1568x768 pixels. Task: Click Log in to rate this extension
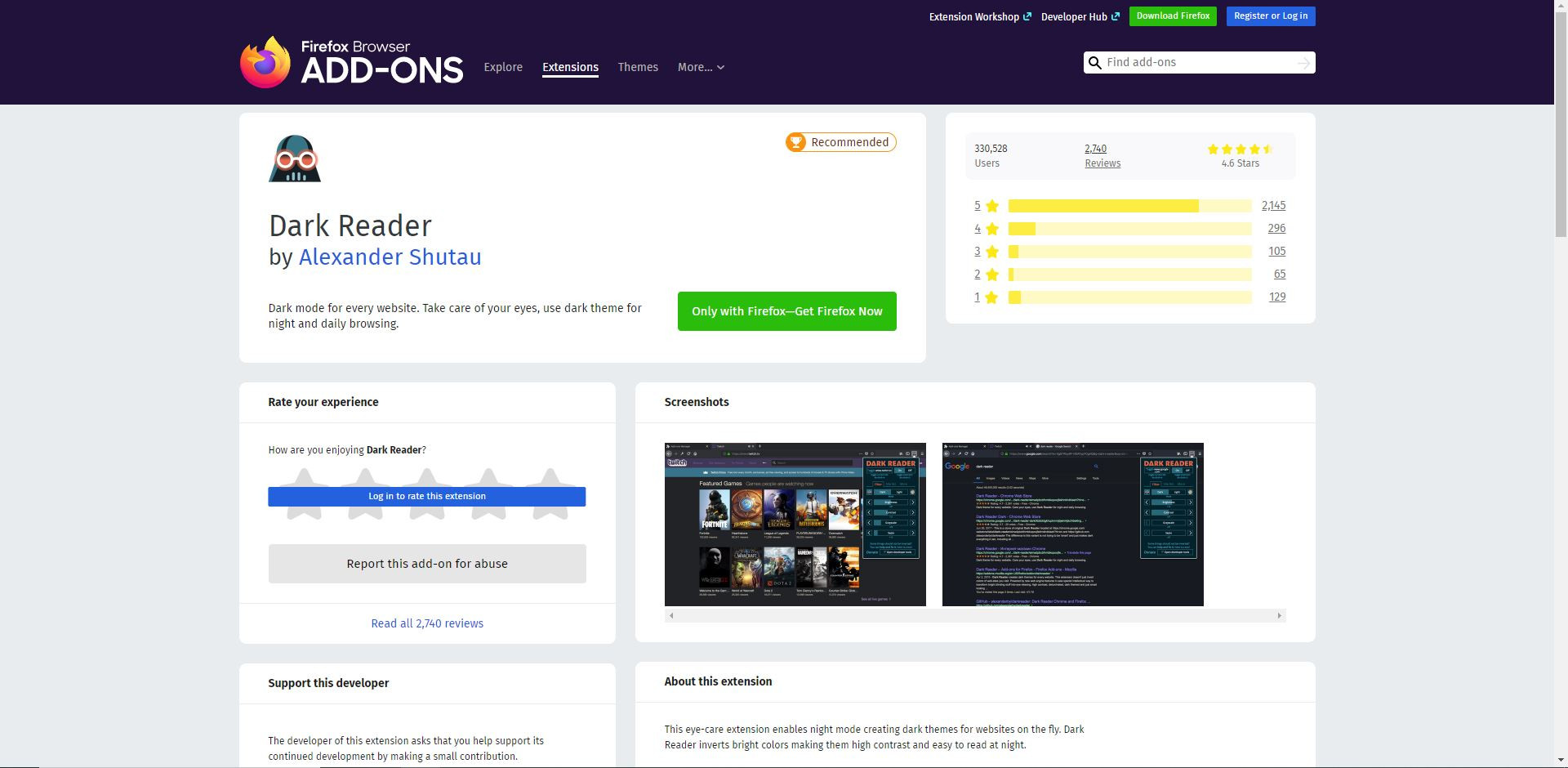tap(427, 497)
